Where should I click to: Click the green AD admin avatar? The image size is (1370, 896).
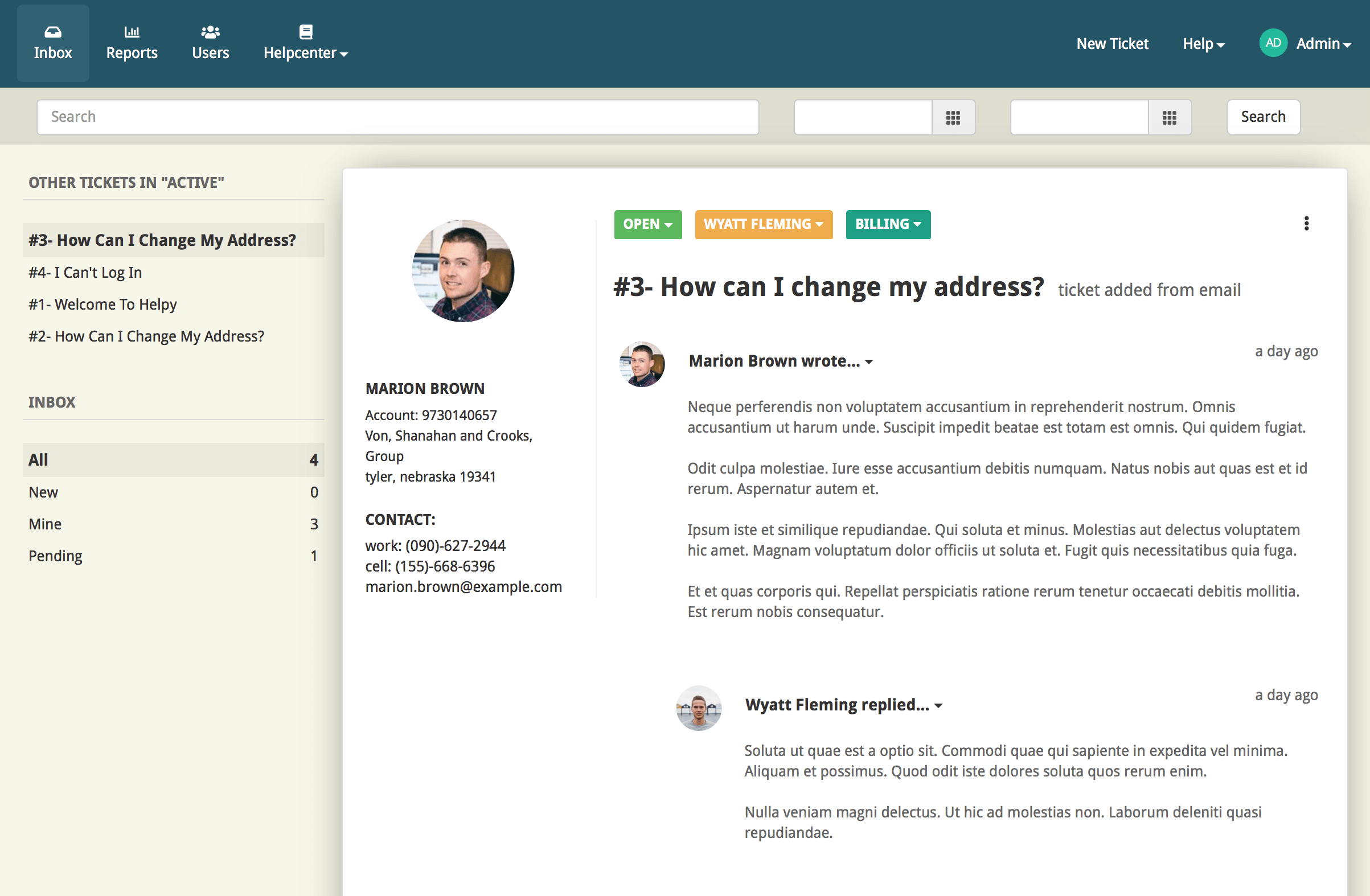[x=1273, y=43]
